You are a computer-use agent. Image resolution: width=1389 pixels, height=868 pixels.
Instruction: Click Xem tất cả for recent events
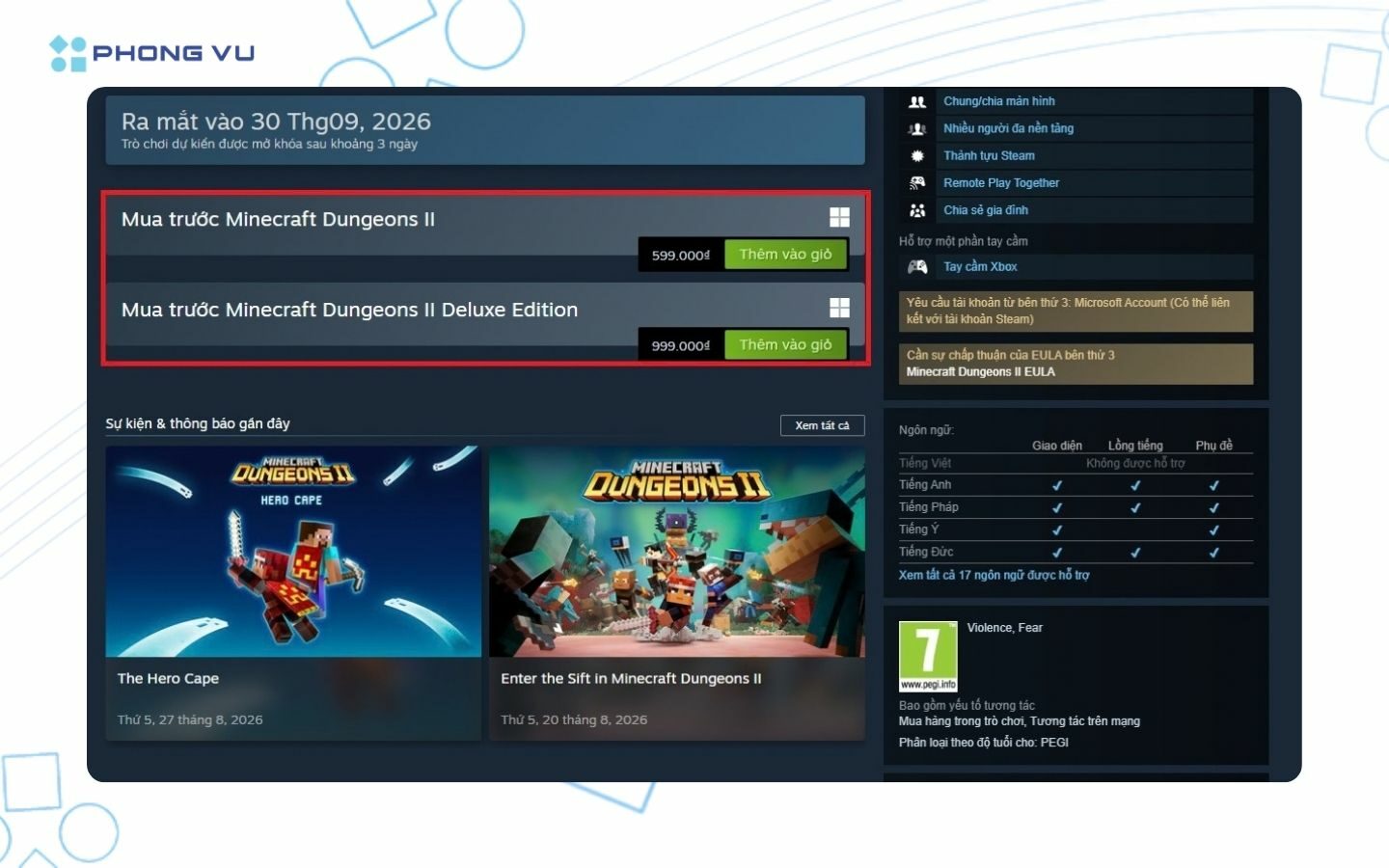click(822, 425)
